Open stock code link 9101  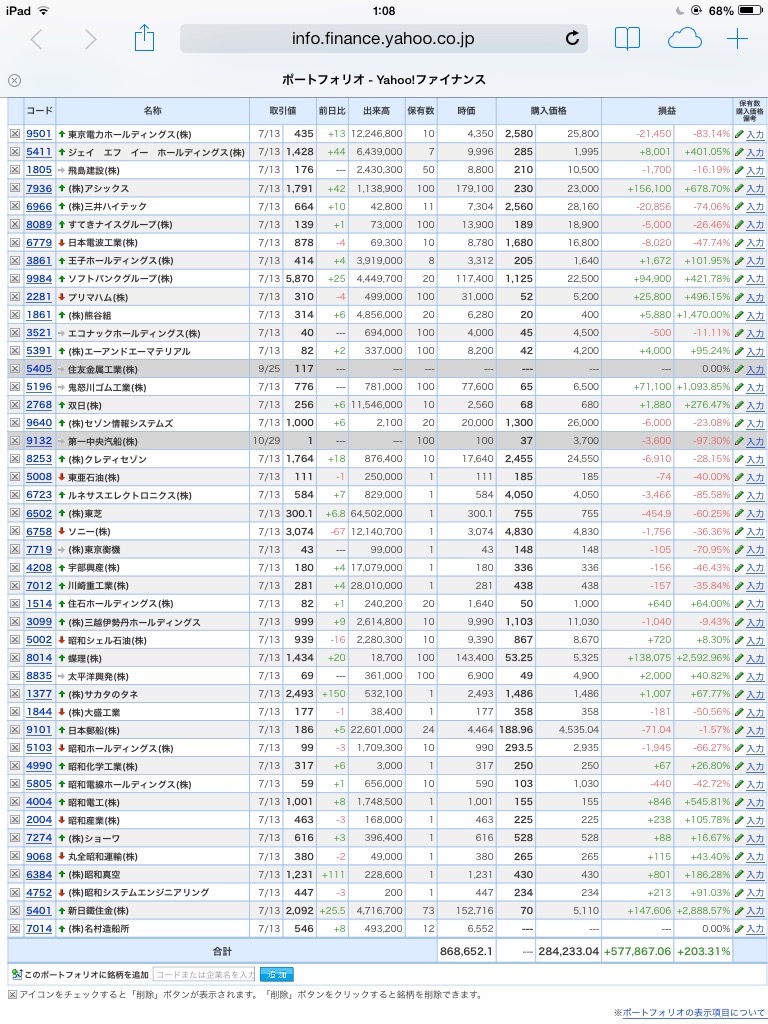(x=39, y=730)
